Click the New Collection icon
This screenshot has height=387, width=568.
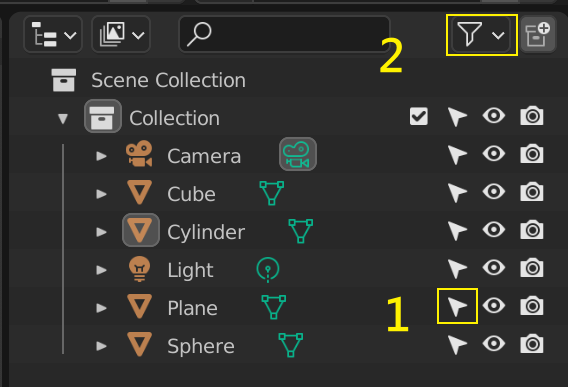tap(538, 34)
